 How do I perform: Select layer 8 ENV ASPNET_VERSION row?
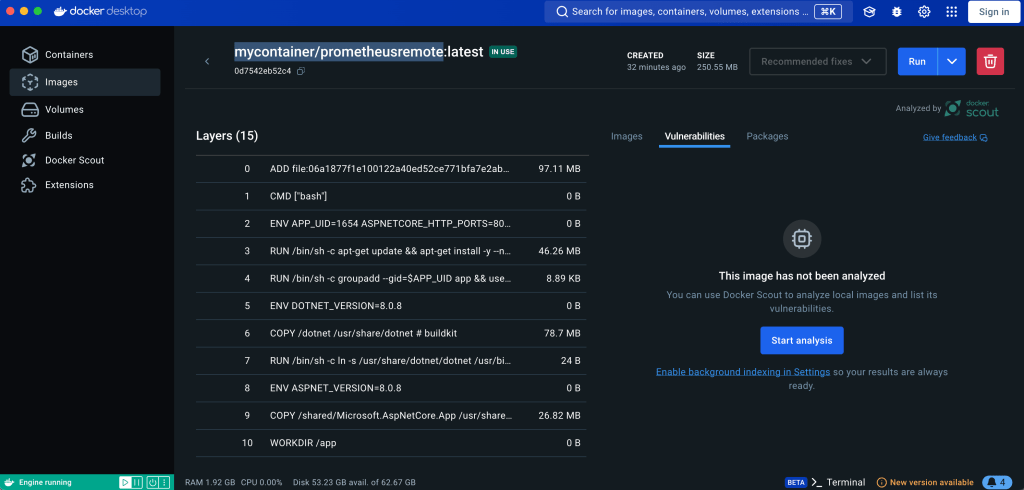tap(391, 389)
